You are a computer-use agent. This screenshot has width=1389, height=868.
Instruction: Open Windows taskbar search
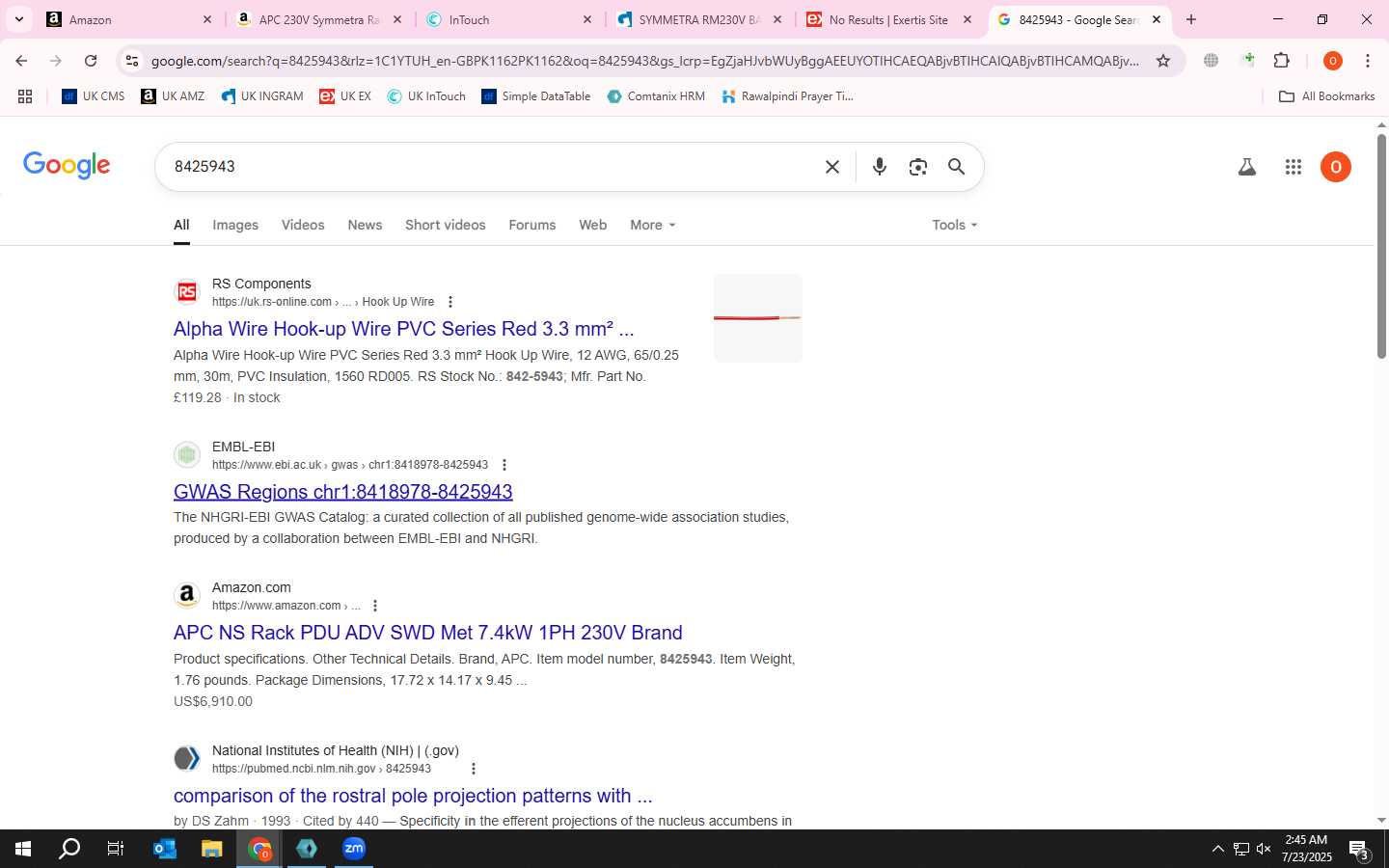pos(69,849)
